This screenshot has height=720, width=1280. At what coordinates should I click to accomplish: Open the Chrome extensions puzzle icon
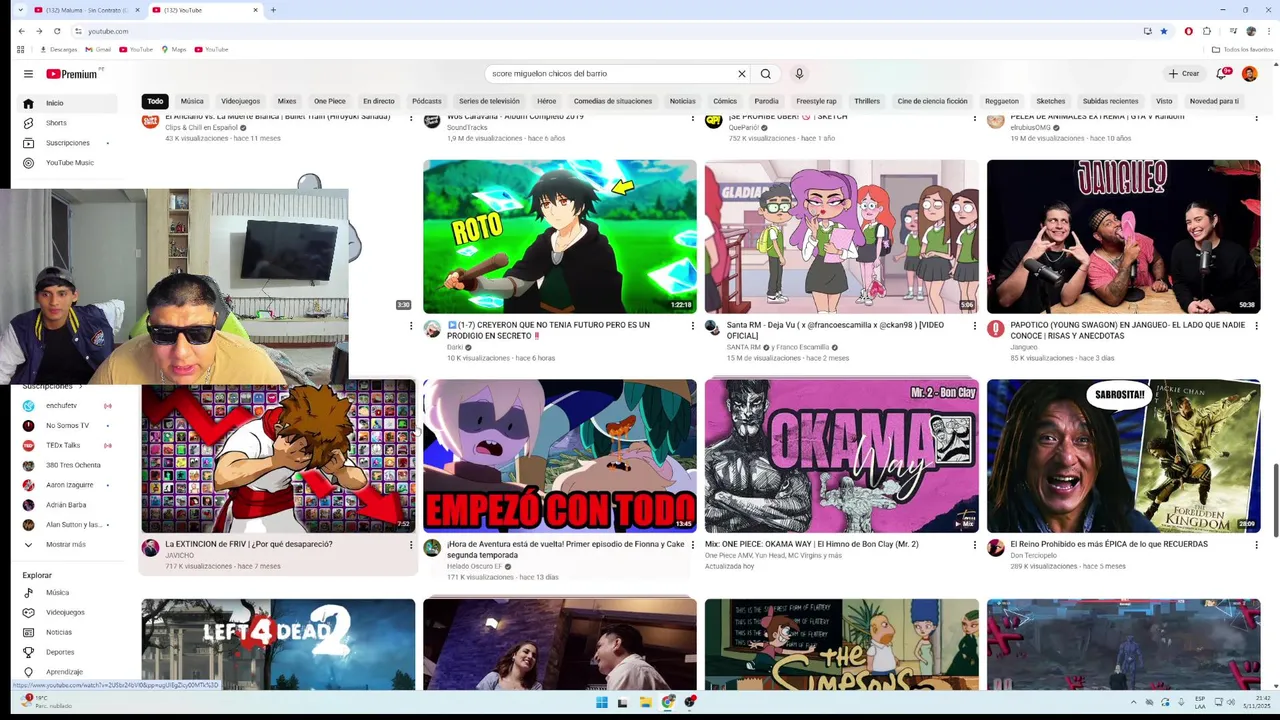point(1207,31)
